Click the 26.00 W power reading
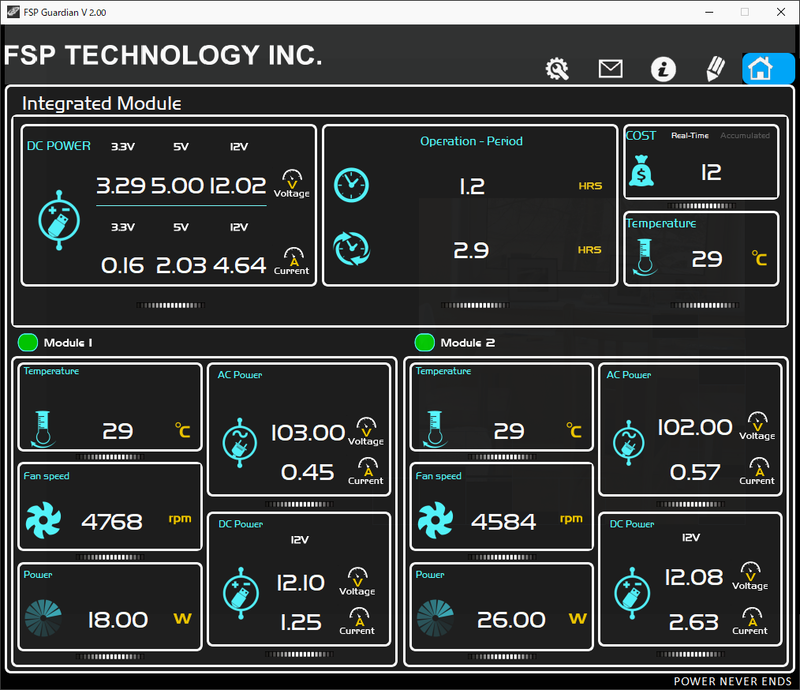 click(511, 620)
